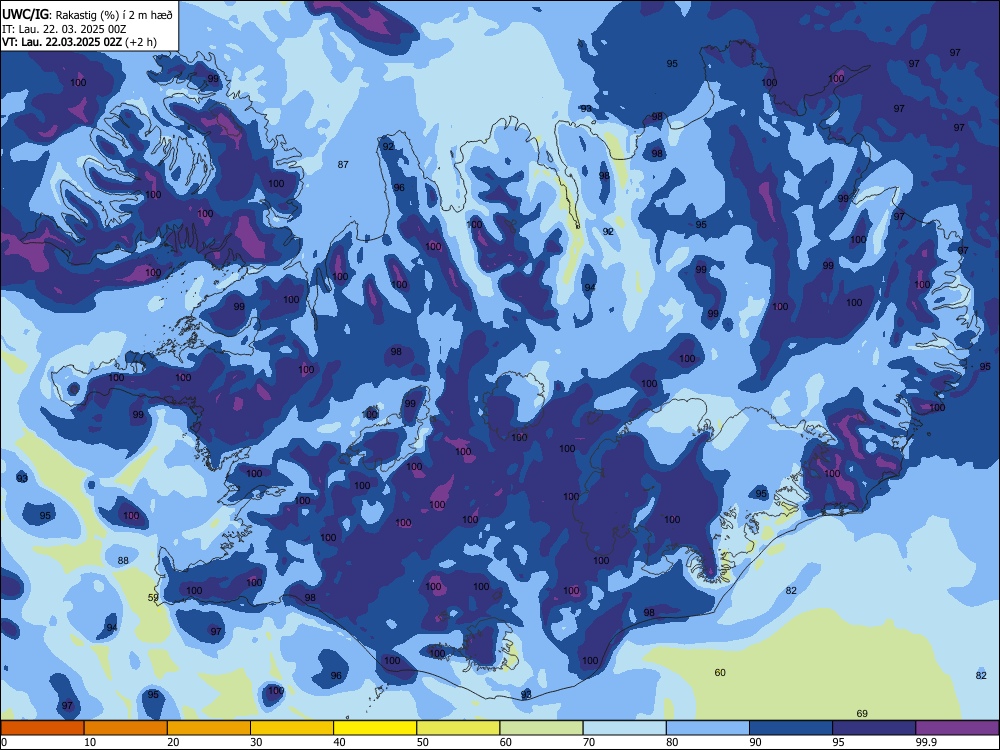The width and height of the screenshot is (1000, 750).
Task: Click the map value '60' in the yellow-green area
Action: [720, 672]
